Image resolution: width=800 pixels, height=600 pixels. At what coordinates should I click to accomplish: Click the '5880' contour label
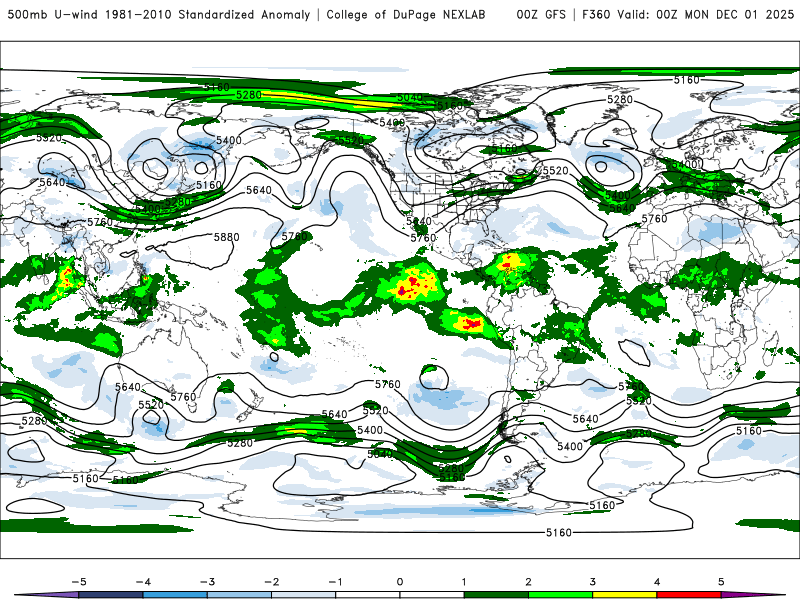coord(227,237)
